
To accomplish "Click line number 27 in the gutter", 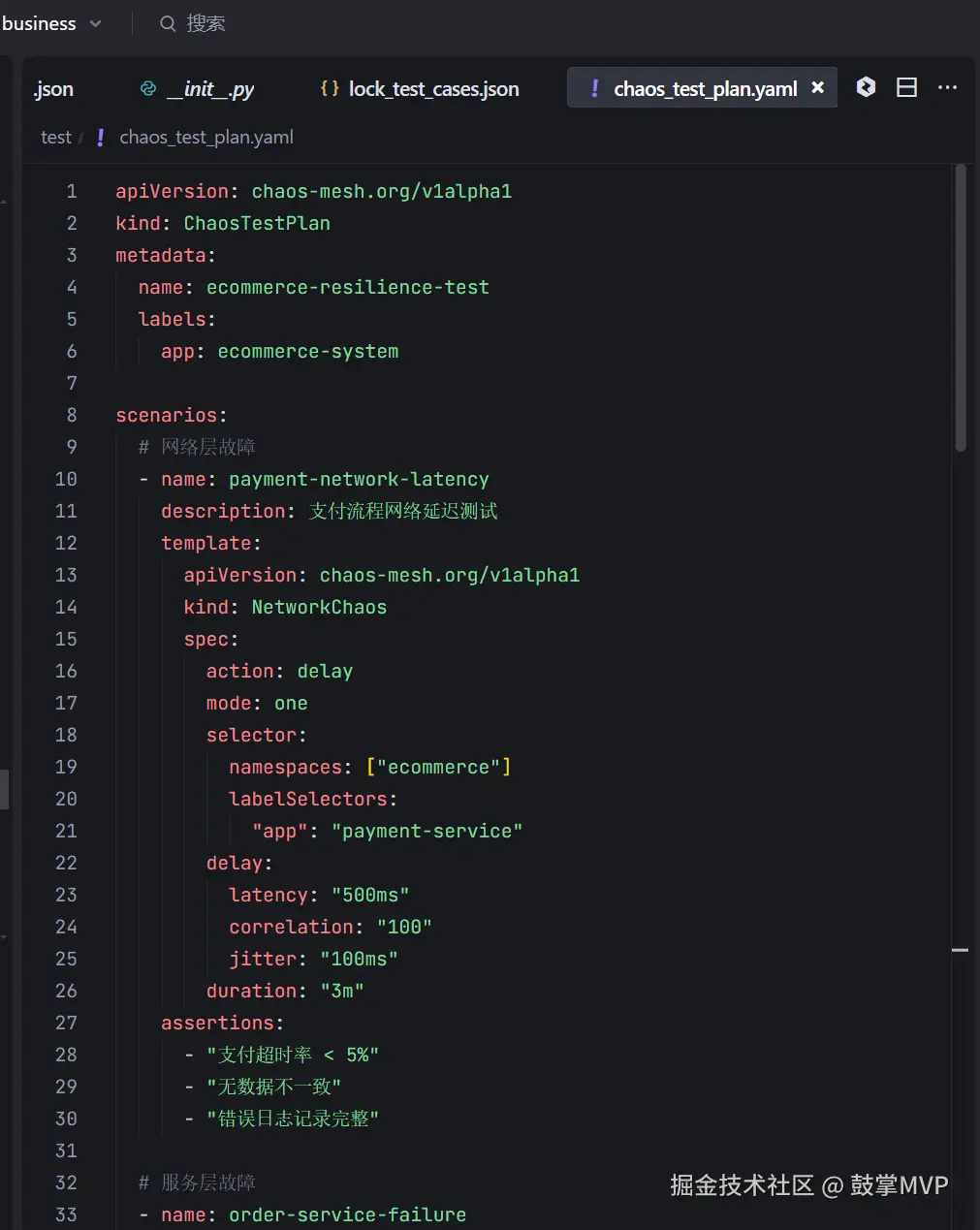I will (66, 1023).
